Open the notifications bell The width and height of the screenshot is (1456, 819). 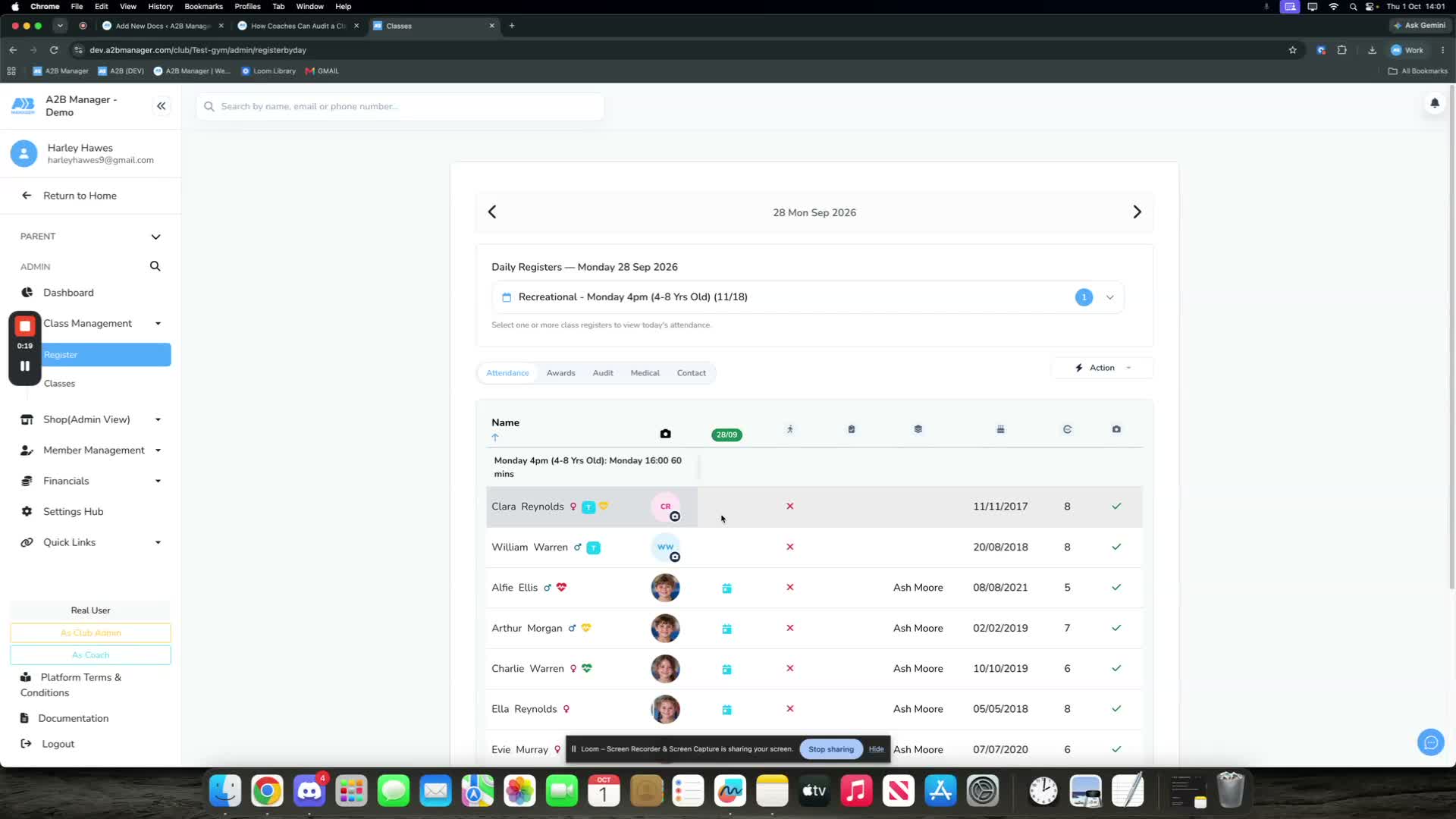point(1434,103)
